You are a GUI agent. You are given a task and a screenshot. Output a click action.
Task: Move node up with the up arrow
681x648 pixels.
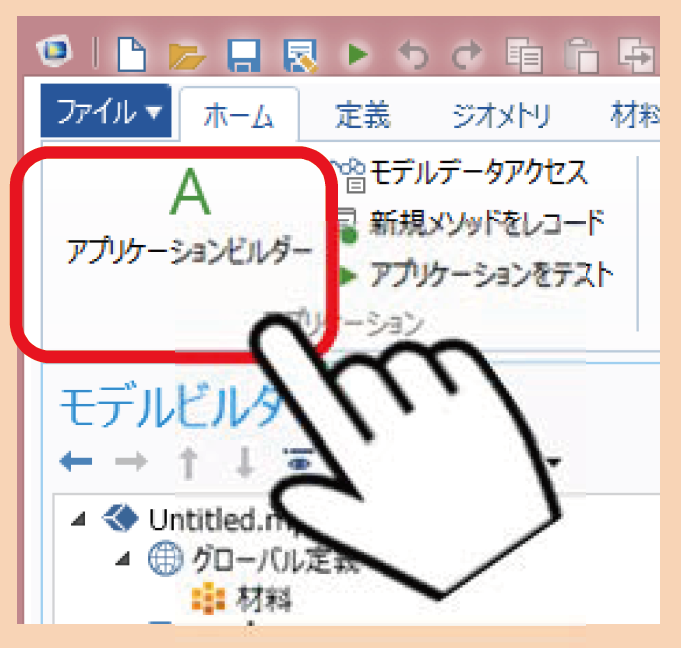pyautogui.click(x=188, y=463)
